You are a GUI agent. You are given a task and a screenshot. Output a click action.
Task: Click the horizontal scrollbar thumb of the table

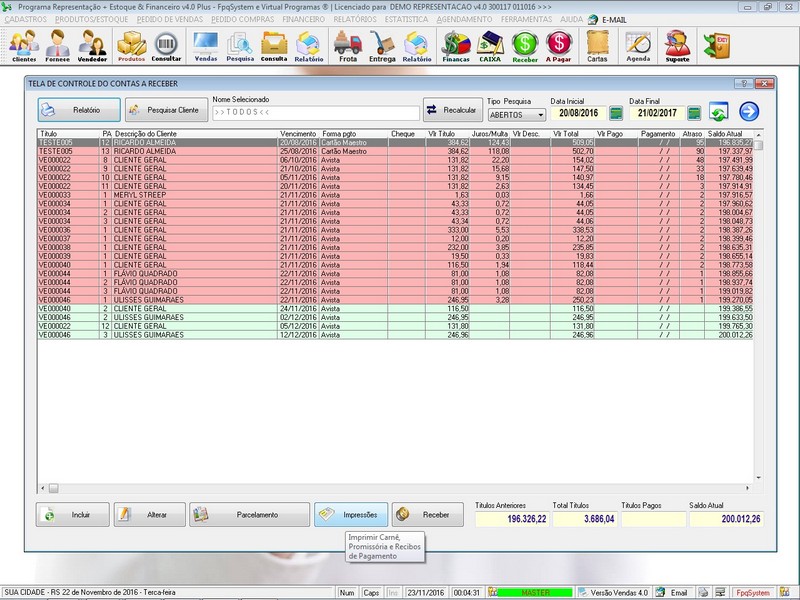(54, 488)
